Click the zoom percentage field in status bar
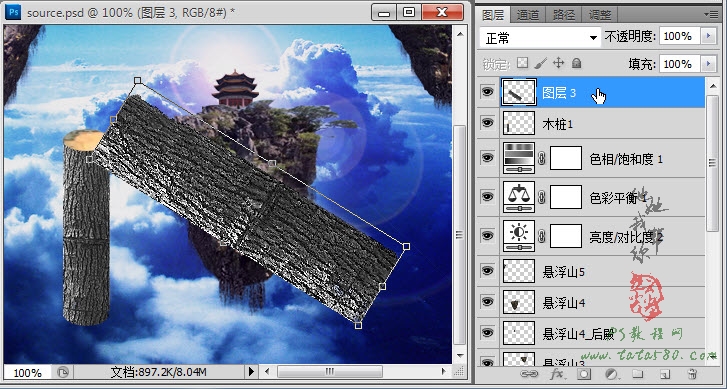The image size is (727, 389). 27,372
